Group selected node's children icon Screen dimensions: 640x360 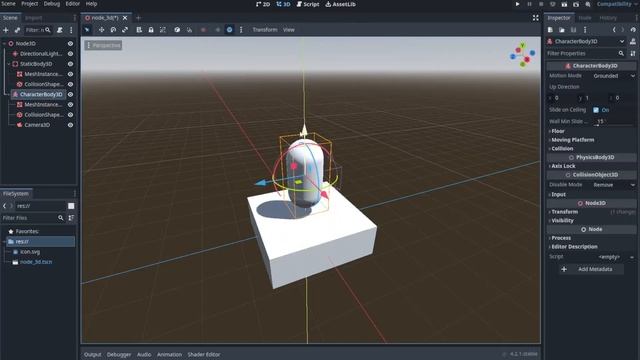tap(163, 30)
